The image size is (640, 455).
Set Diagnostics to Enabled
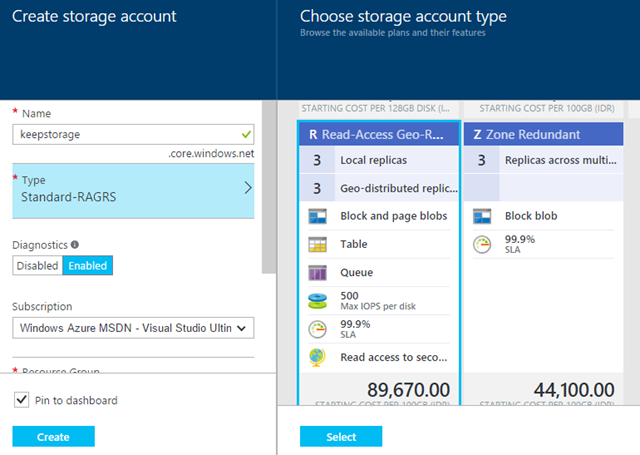point(86,265)
